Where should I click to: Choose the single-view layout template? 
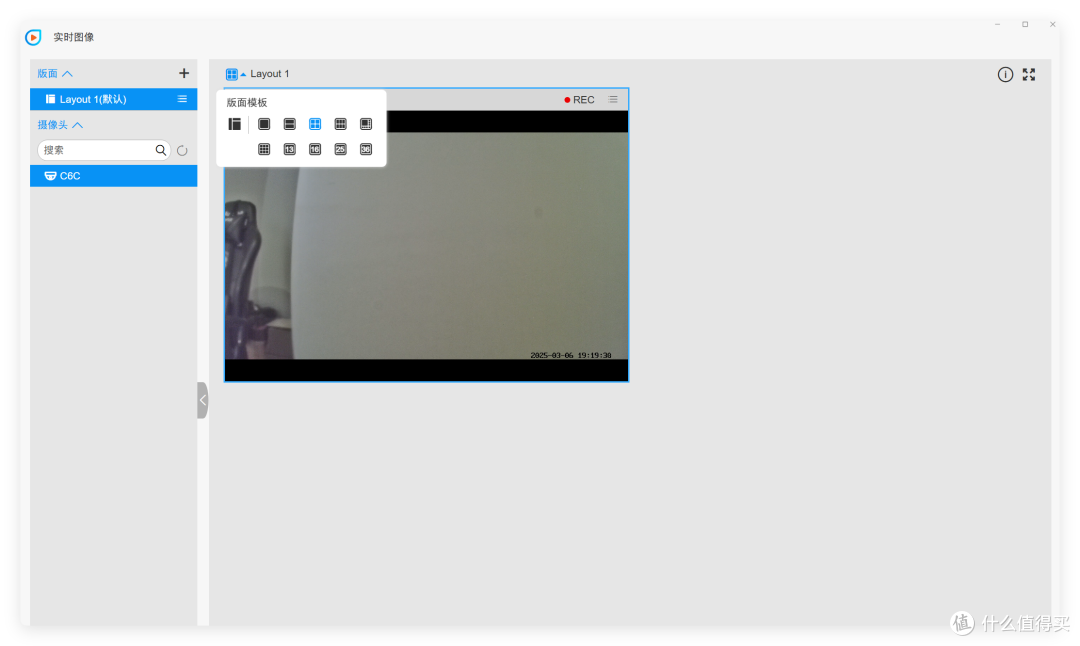pos(264,124)
